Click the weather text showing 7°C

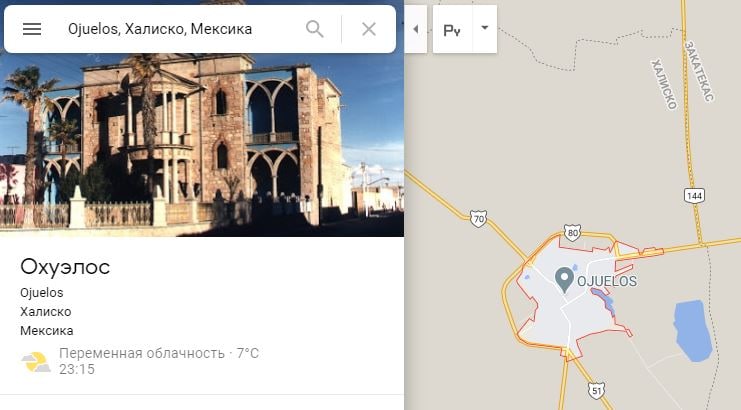click(x=159, y=353)
